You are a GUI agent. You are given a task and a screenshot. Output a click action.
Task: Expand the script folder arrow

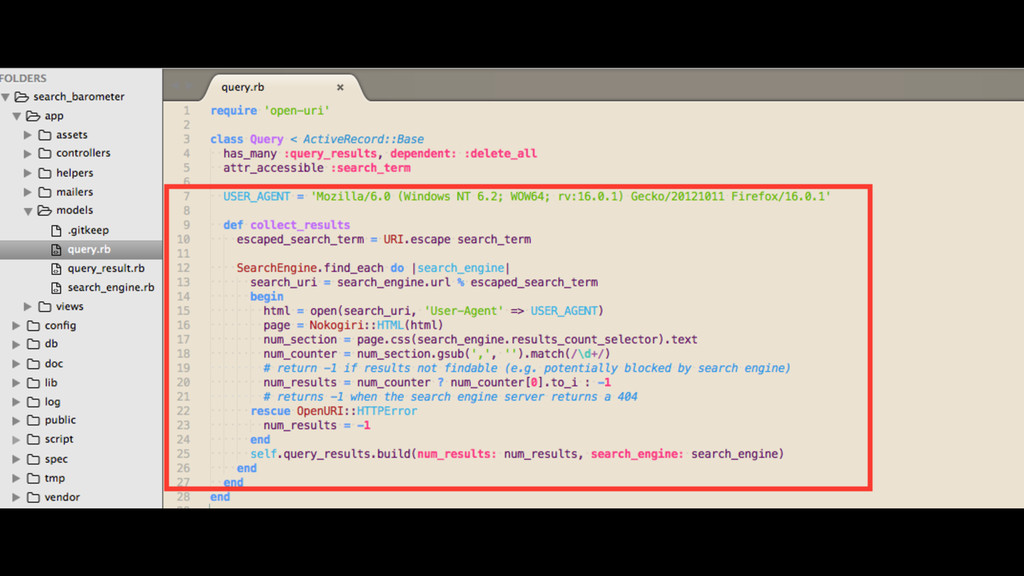[16, 440]
